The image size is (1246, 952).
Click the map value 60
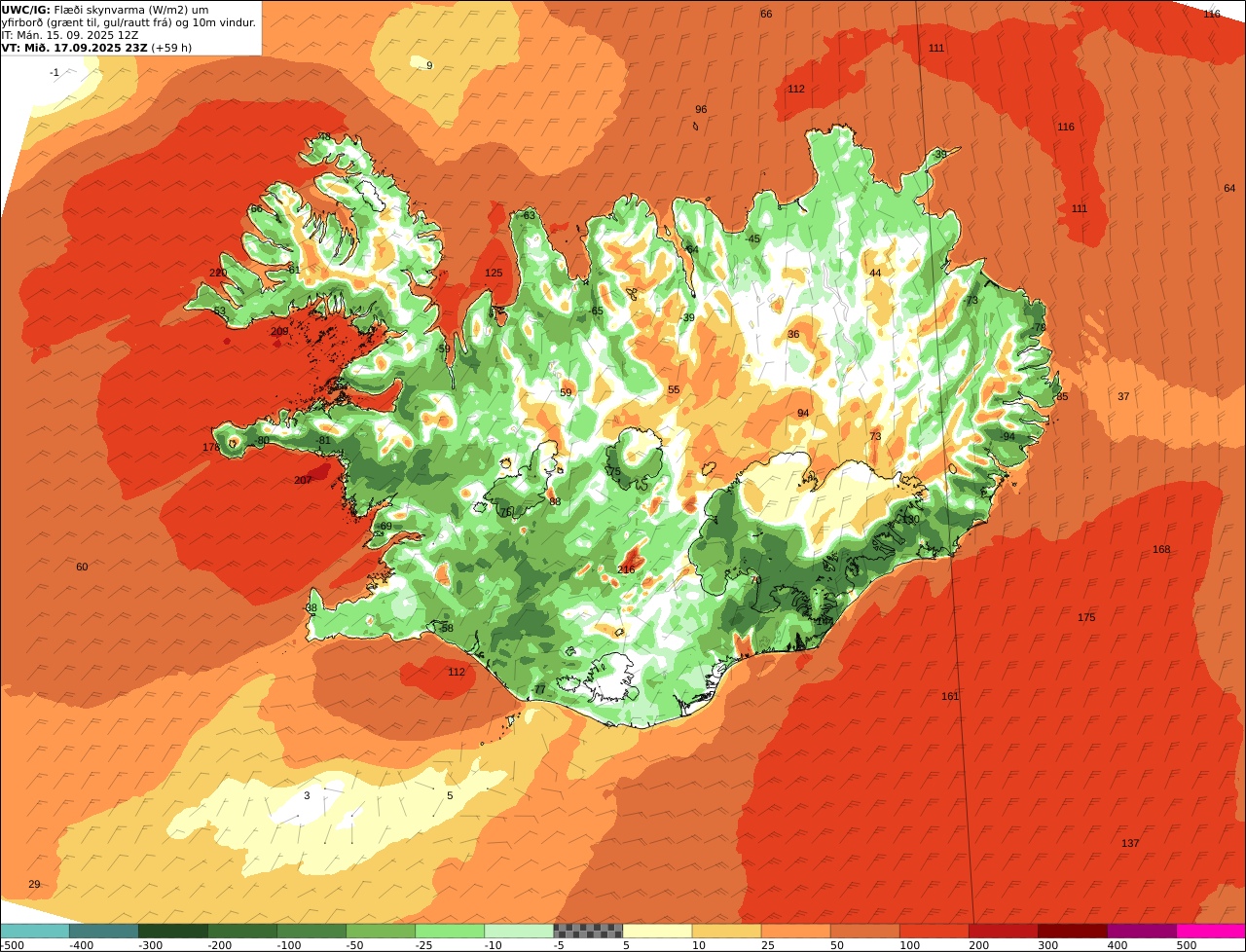click(82, 567)
